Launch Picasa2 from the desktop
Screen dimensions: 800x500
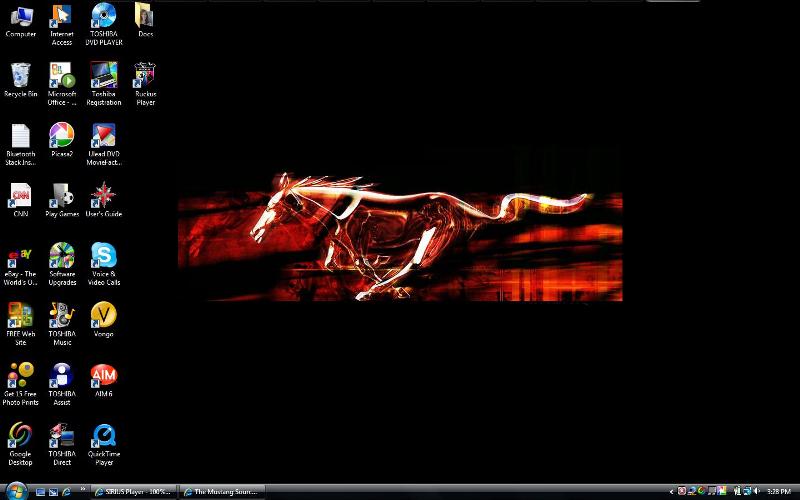pos(62,136)
